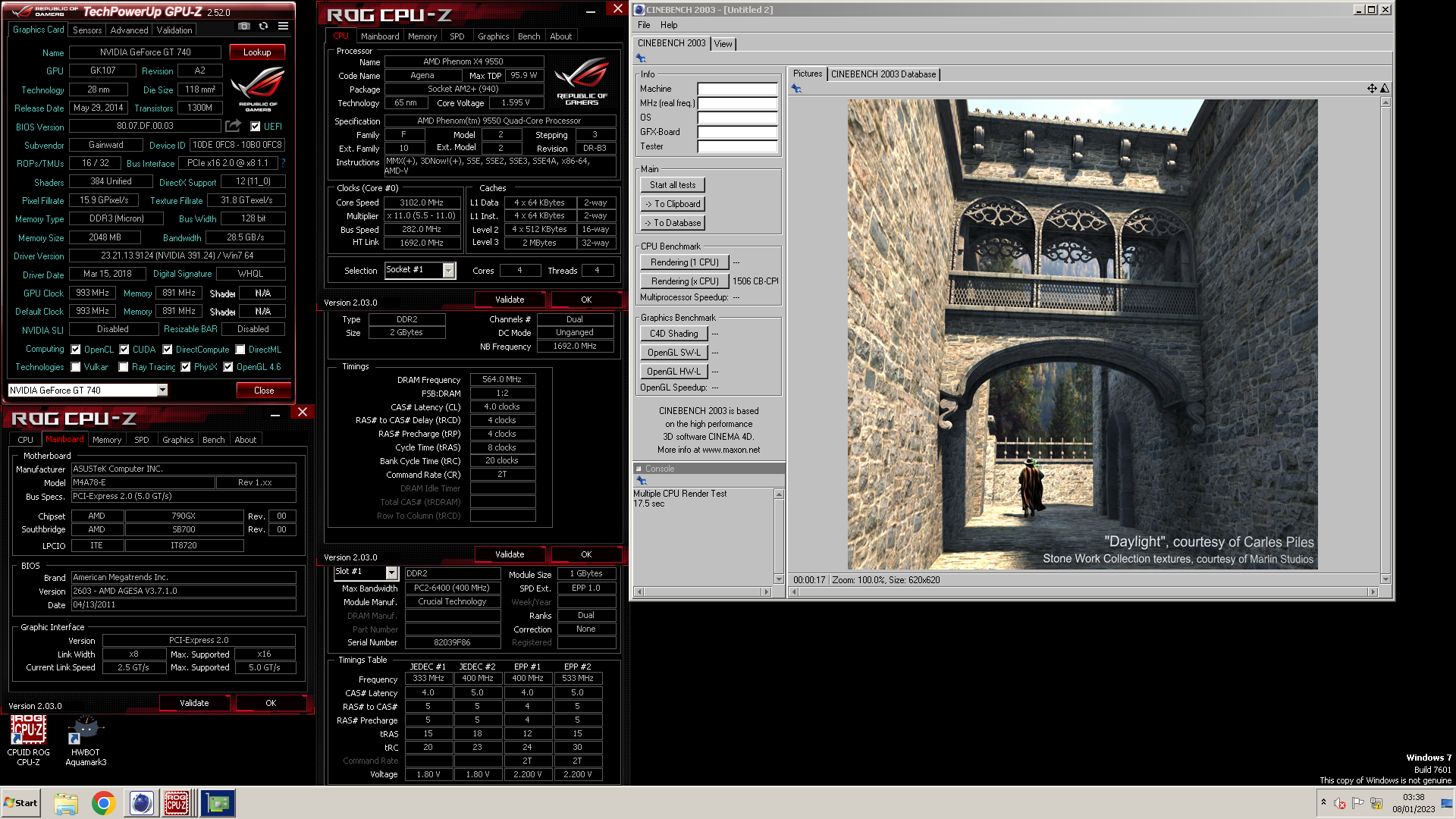Take a screenshot with GPU-Z camera icon
This screenshot has width=1456, height=819.
pos(244,26)
